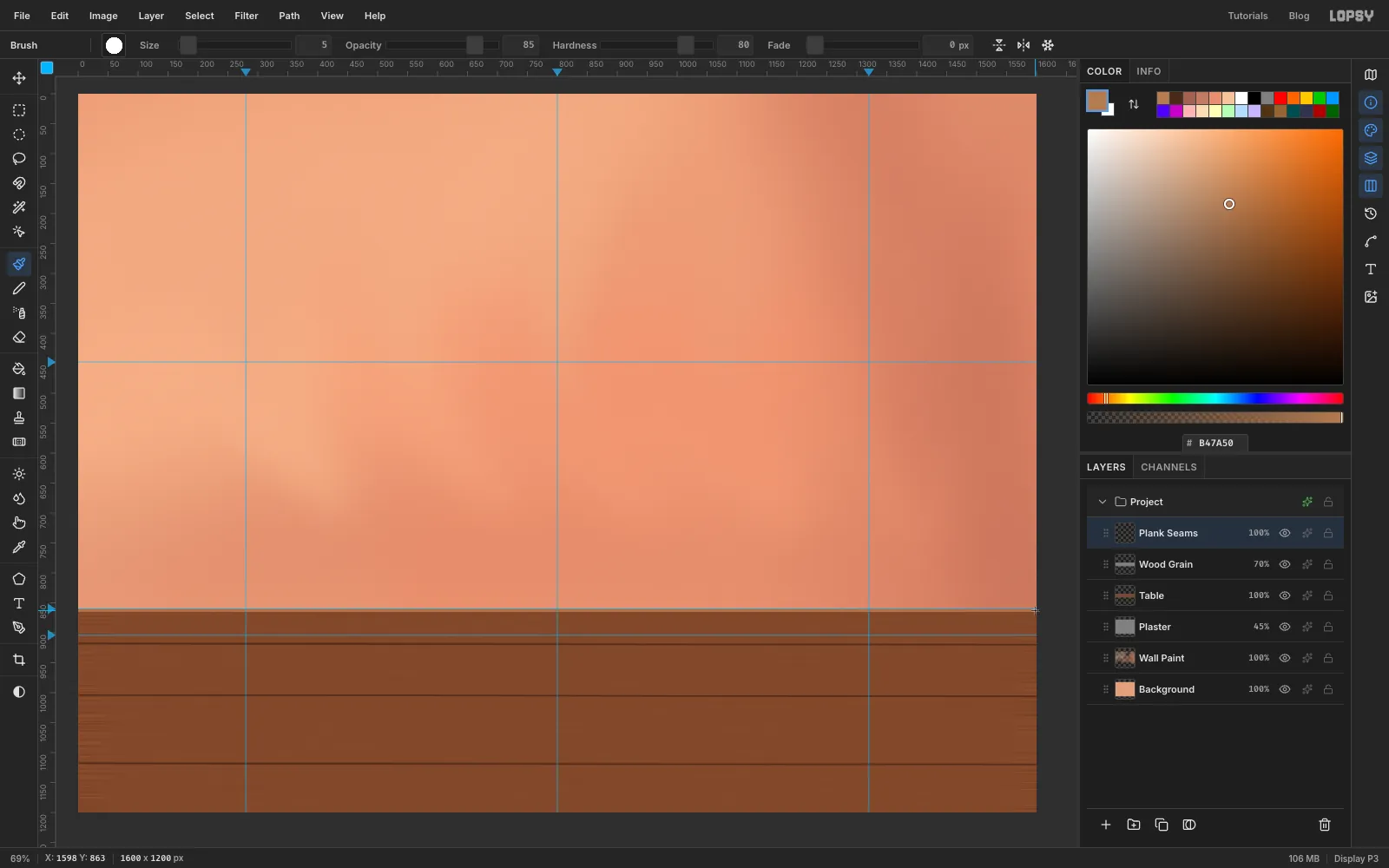The width and height of the screenshot is (1389, 868).
Task: Select the Eyedropper tool
Action: (19, 547)
